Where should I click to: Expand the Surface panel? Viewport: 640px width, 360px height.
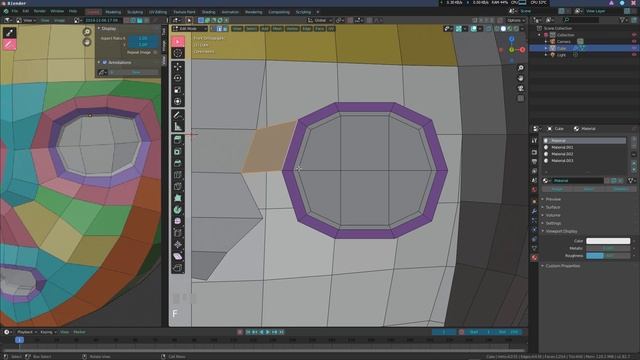pos(553,207)
